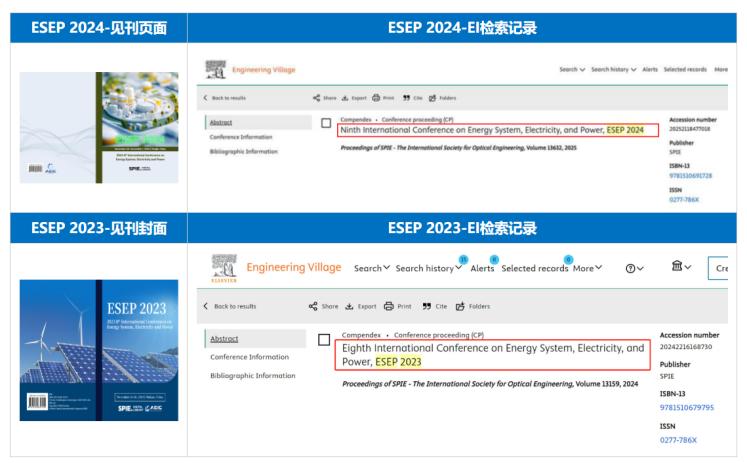The height and width of the screenshot is (463, 747).
Task: Select the Abstract tab in ESEP 2023 record
Action: (224, 338)
